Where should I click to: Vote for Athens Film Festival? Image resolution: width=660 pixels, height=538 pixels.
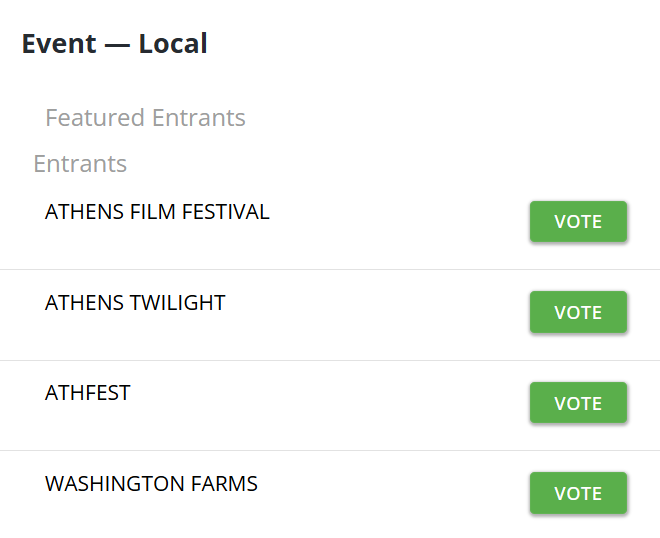coord(578,222)
